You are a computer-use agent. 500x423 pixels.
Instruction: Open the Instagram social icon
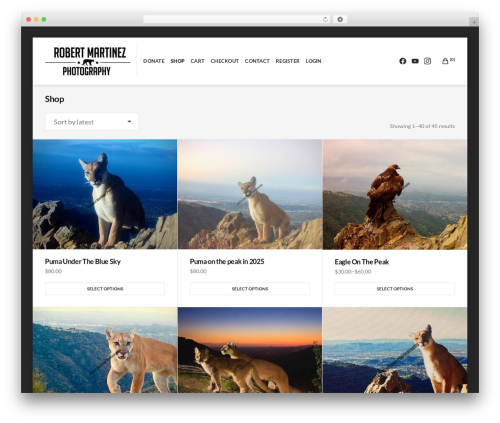(x=427, y=61)
